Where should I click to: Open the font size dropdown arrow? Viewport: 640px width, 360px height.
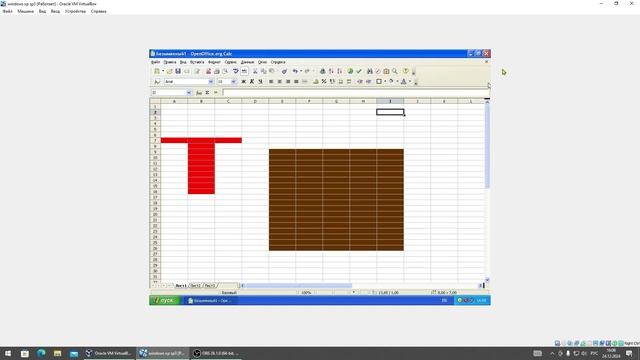pos(233,82)
